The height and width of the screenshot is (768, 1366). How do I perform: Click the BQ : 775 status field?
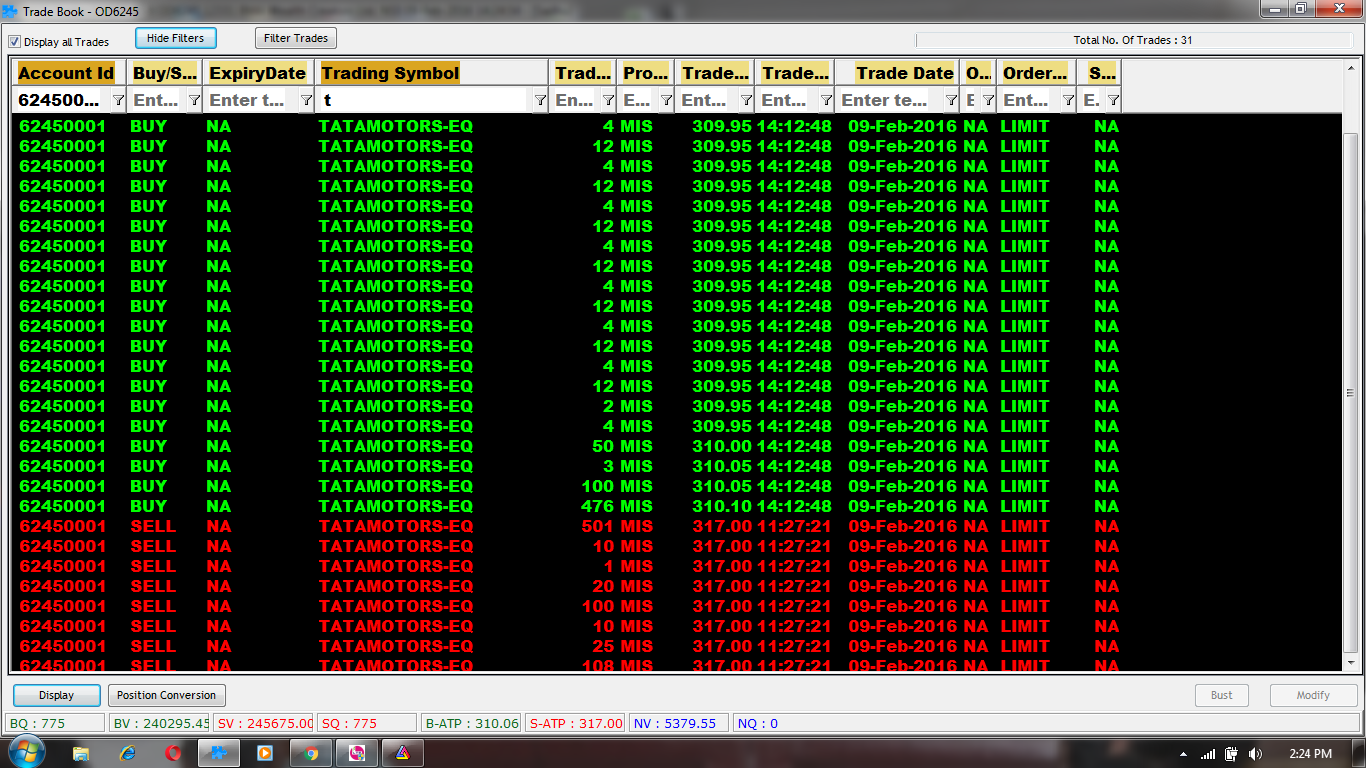(55, 723)
